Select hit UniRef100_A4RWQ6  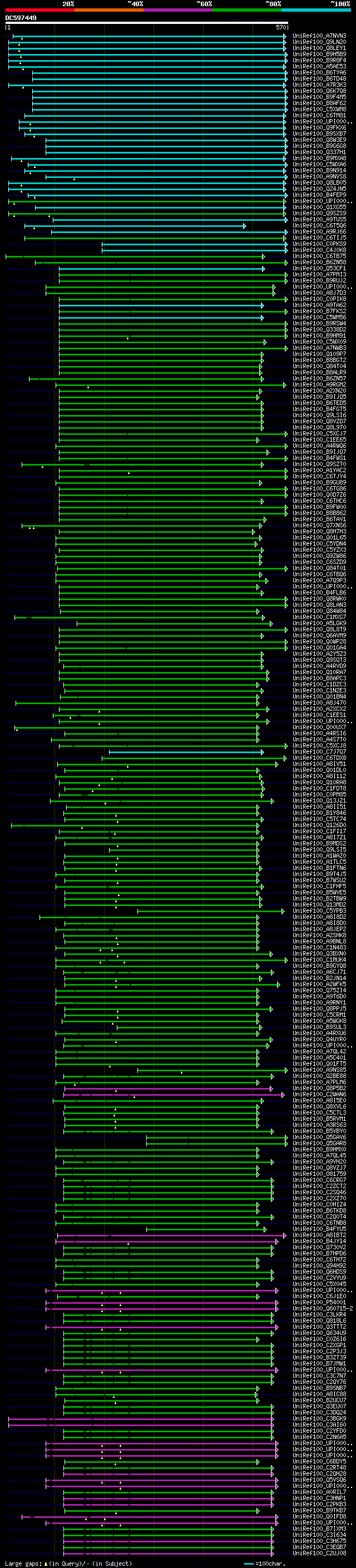[x=319, y=446]
